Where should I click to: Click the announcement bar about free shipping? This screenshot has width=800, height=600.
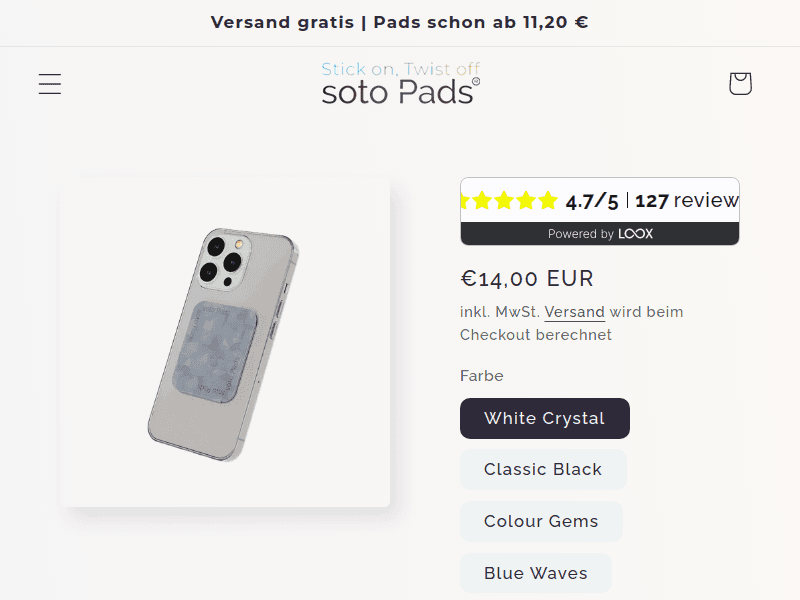(400, 21)
